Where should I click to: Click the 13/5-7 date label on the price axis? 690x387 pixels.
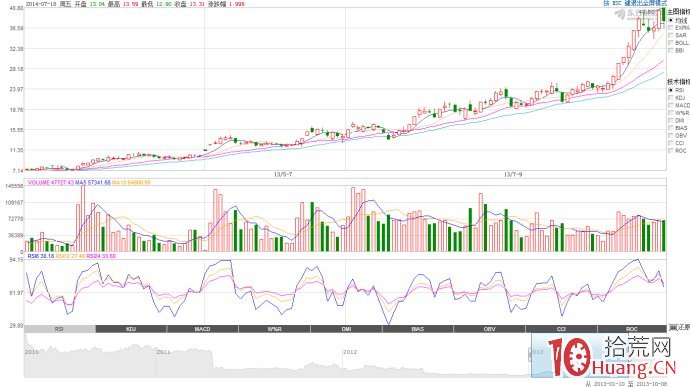[283, 174]
